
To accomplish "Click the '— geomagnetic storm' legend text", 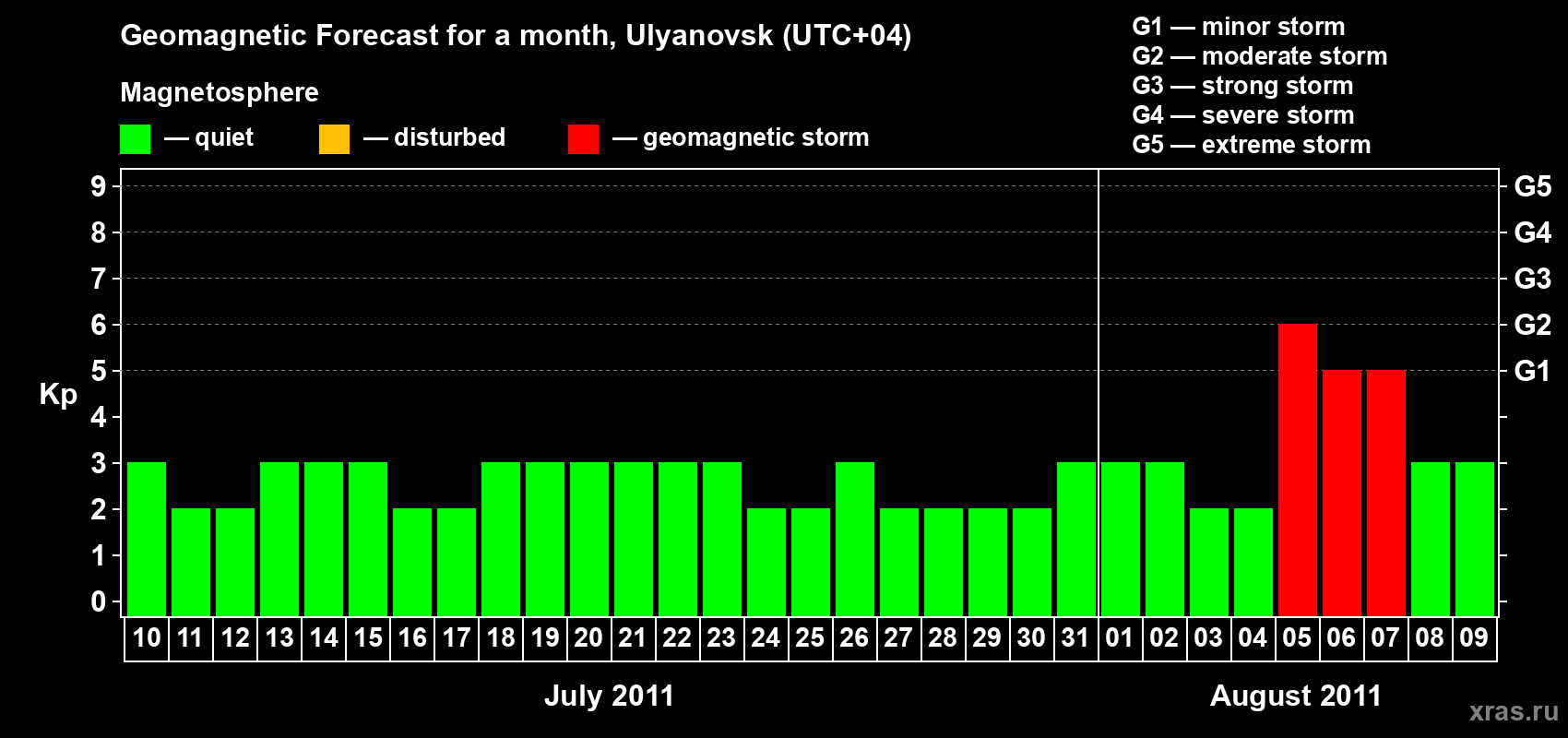I will click(741, 137).
